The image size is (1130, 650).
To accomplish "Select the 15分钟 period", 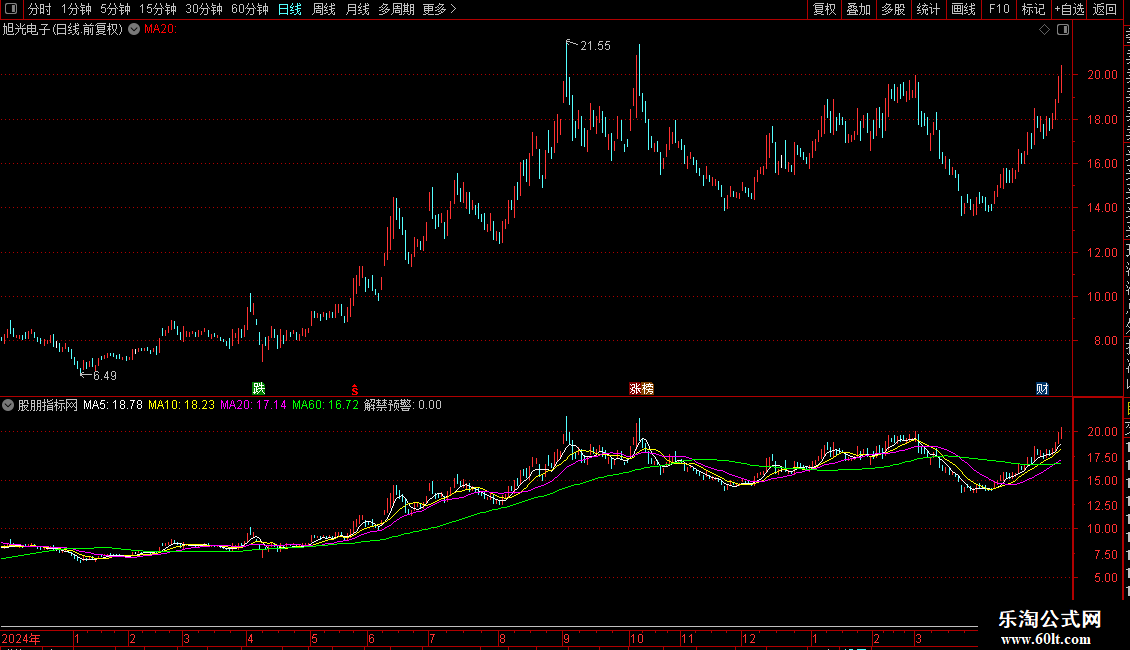I will [x=158, y=9].
